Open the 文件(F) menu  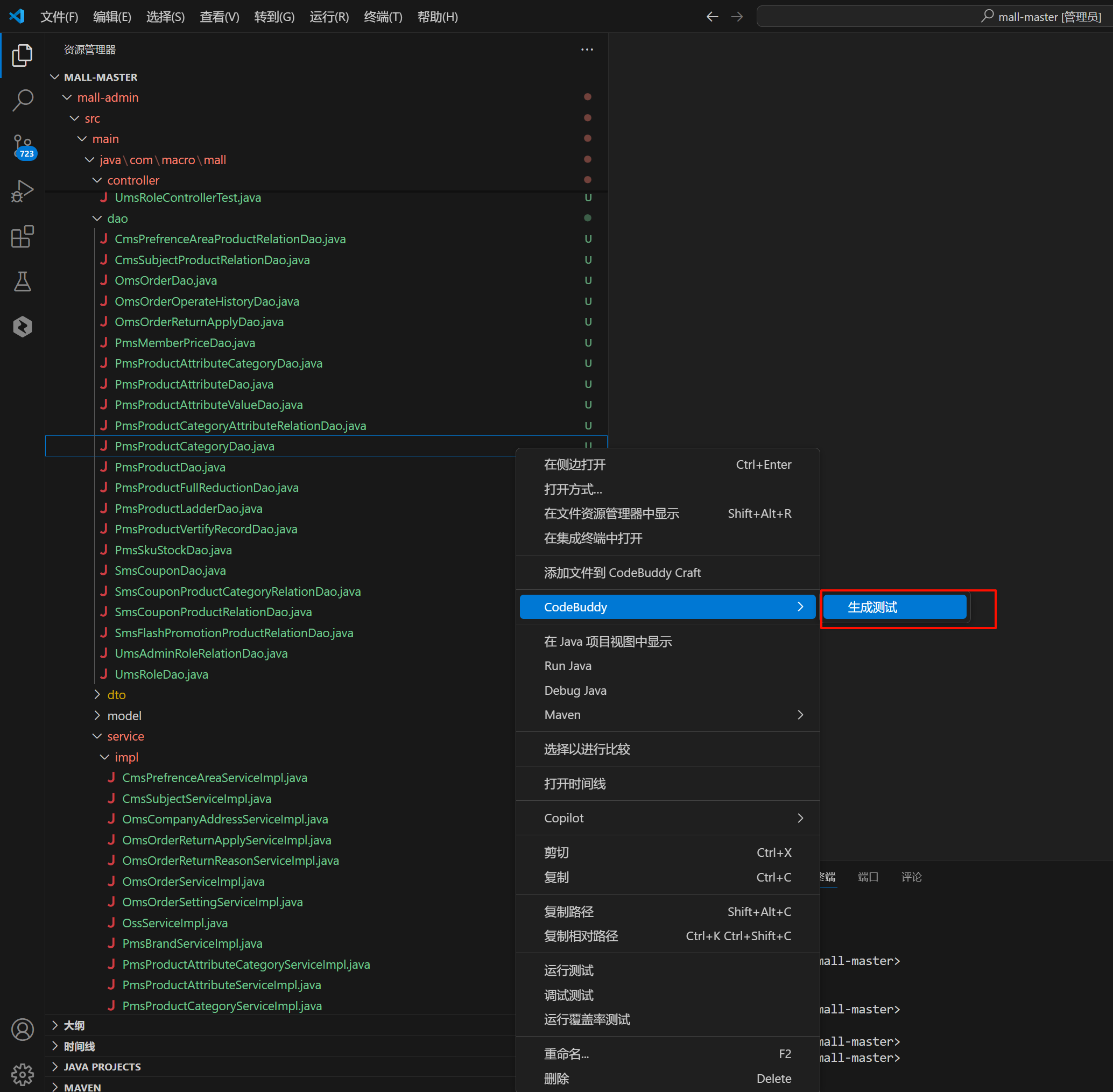coord(59,17)
